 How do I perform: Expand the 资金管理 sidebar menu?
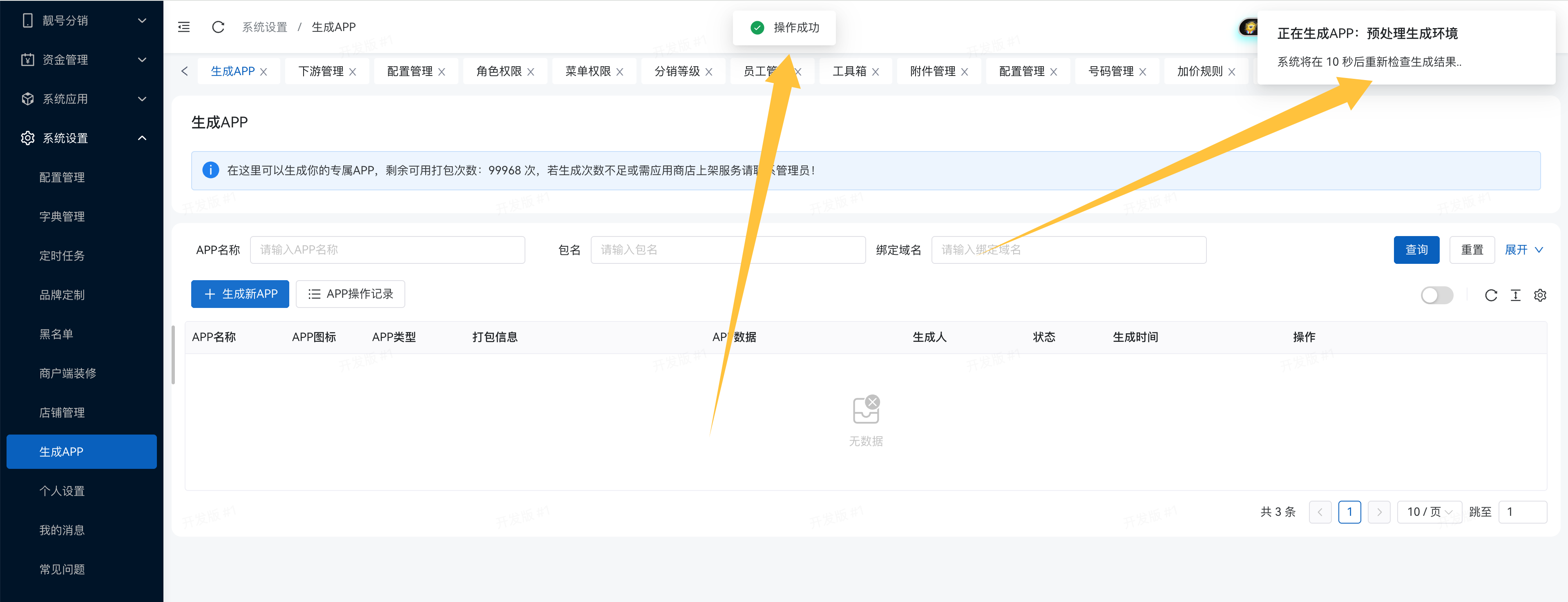coord(142,59)
